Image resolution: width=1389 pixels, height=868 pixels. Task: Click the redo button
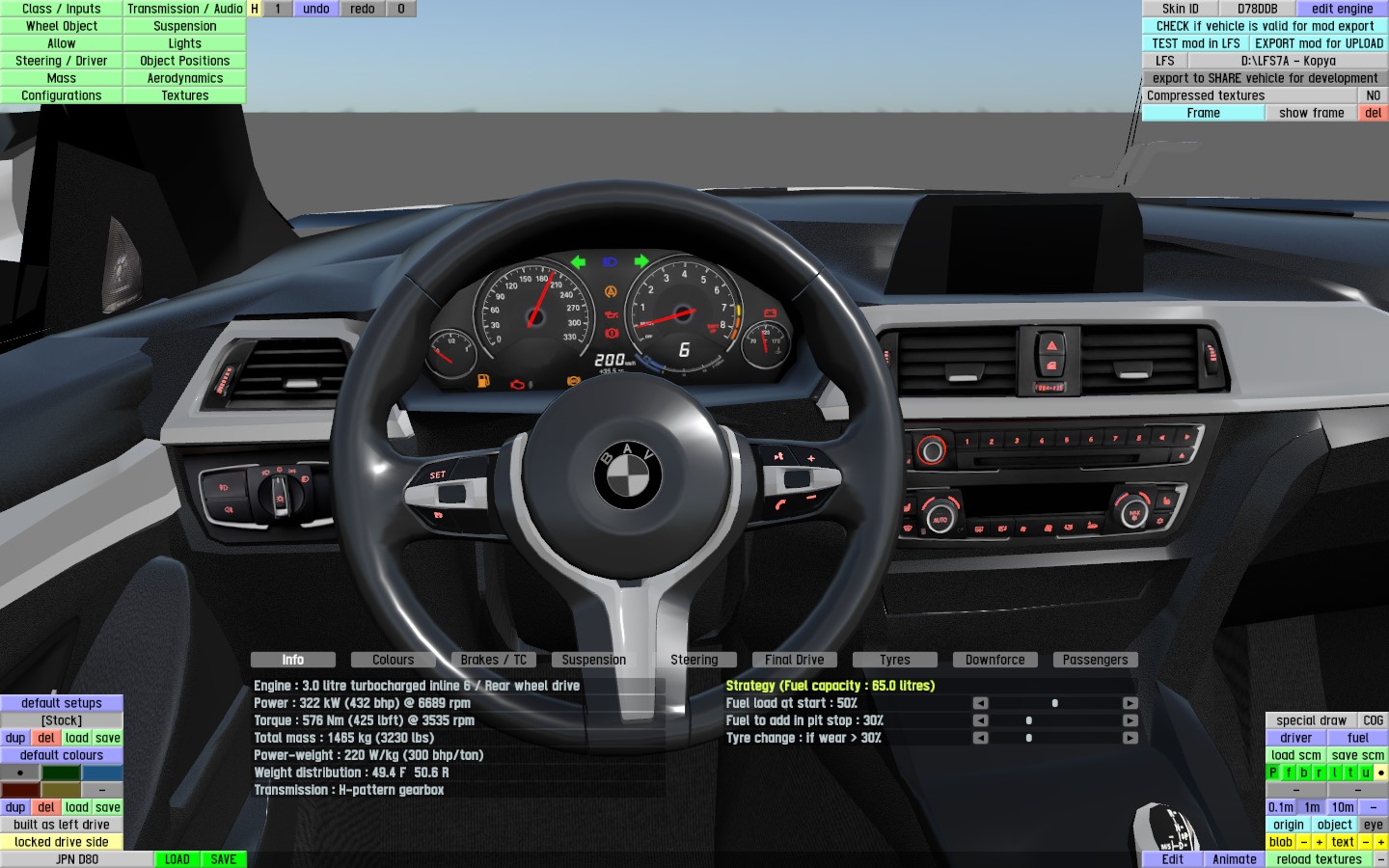pyautogui.click(x=363, y=9)
